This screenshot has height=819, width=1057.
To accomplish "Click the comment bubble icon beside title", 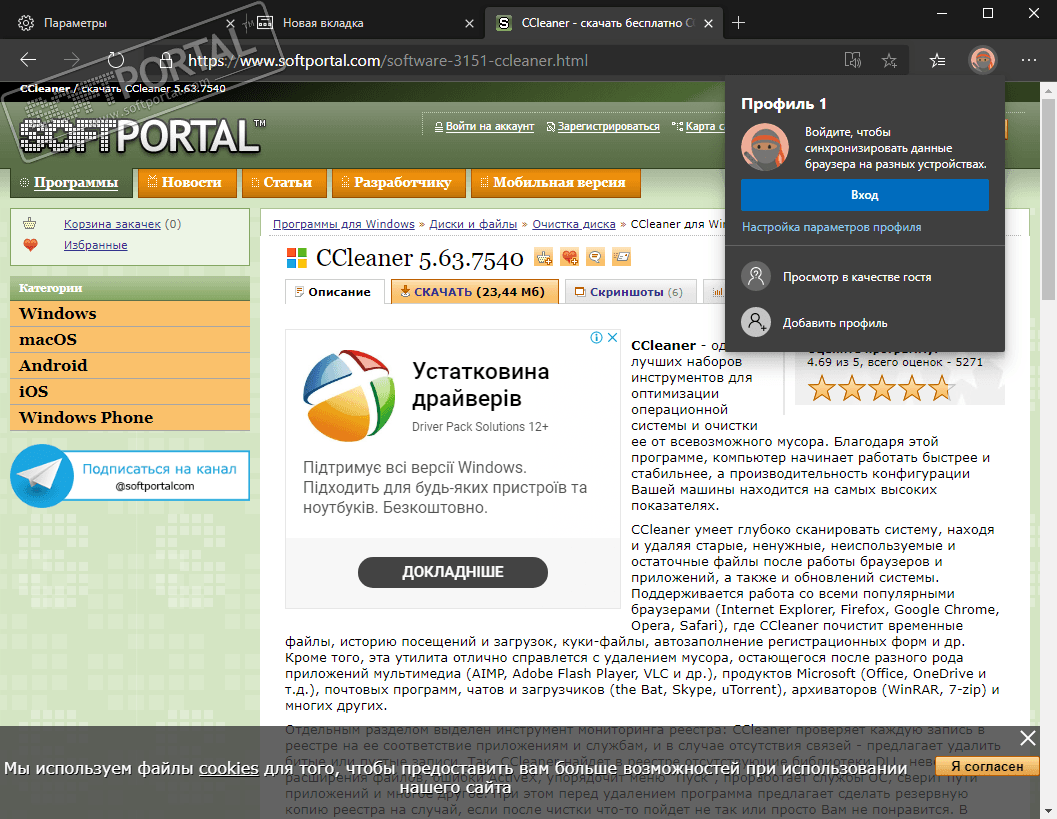I will click(x=595, y=257).
